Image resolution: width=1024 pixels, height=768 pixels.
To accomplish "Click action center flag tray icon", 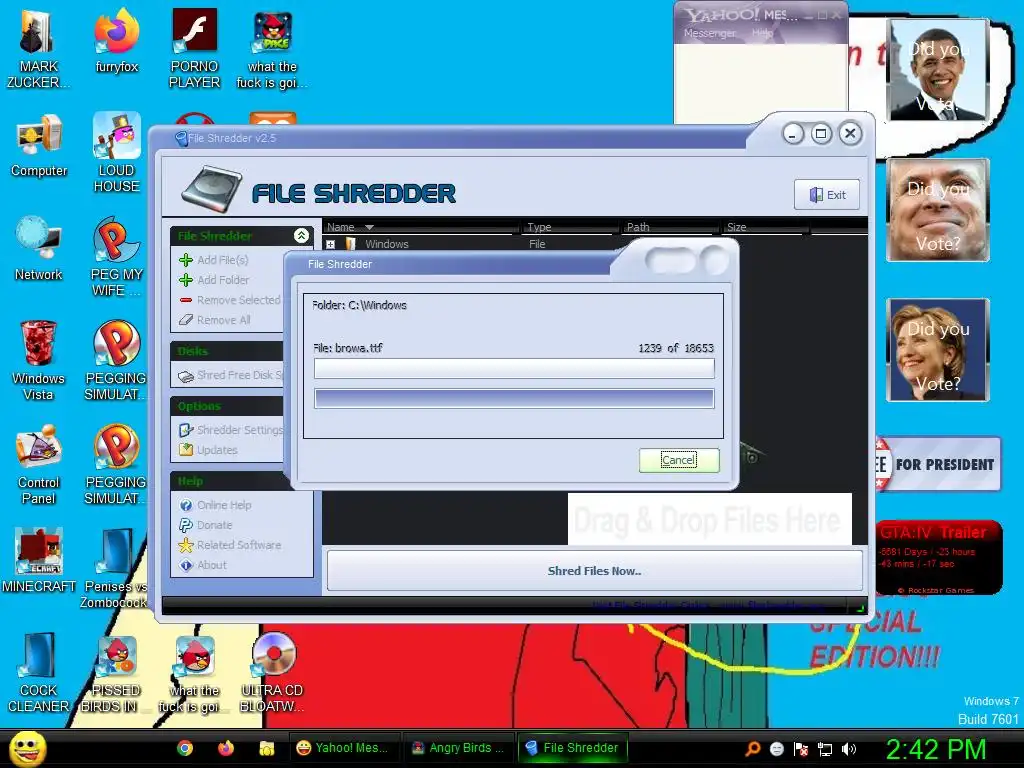I will click(801, 749).
